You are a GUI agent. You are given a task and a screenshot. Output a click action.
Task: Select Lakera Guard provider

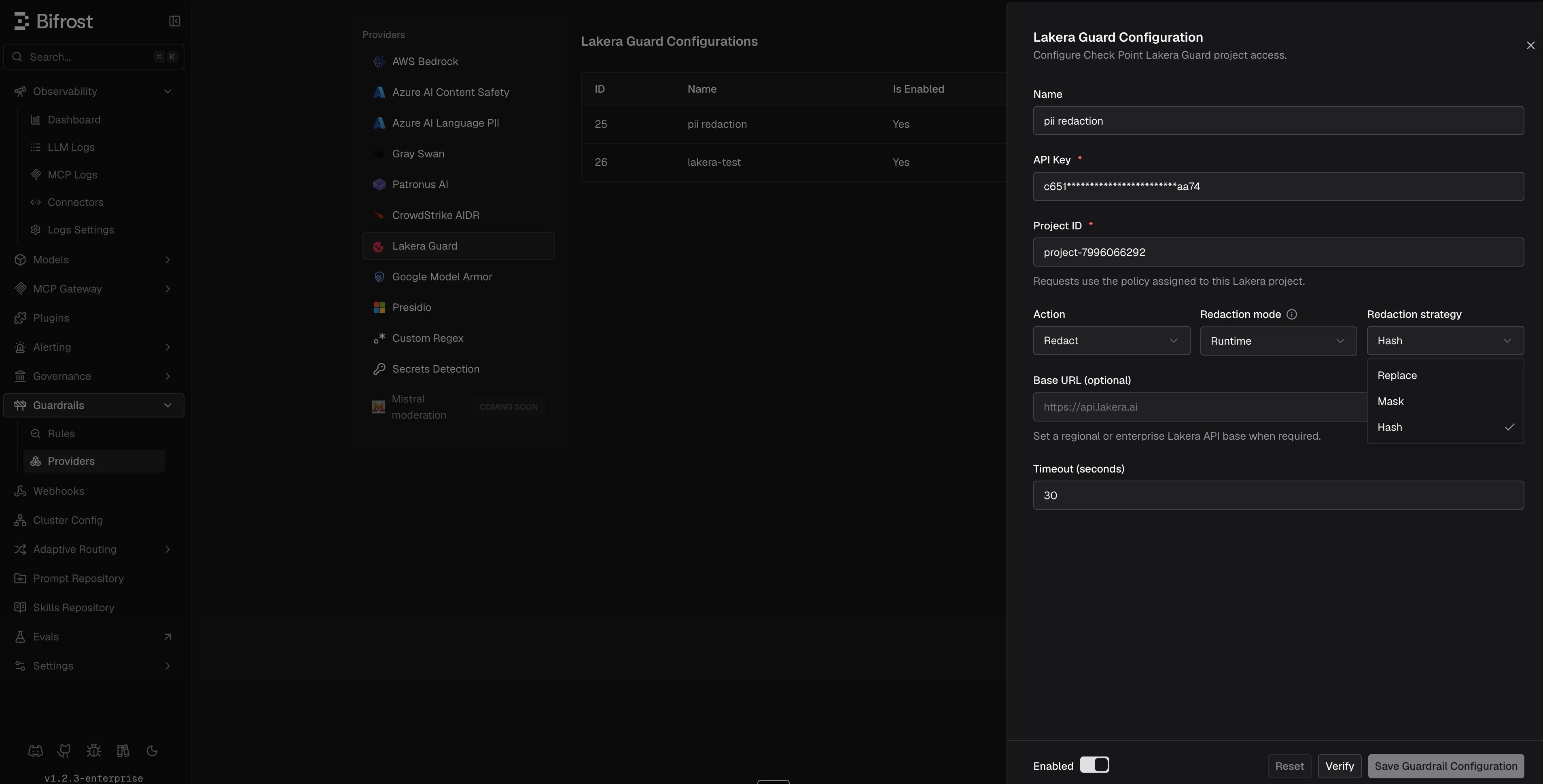pyautogui.click(x=458, y=246)
